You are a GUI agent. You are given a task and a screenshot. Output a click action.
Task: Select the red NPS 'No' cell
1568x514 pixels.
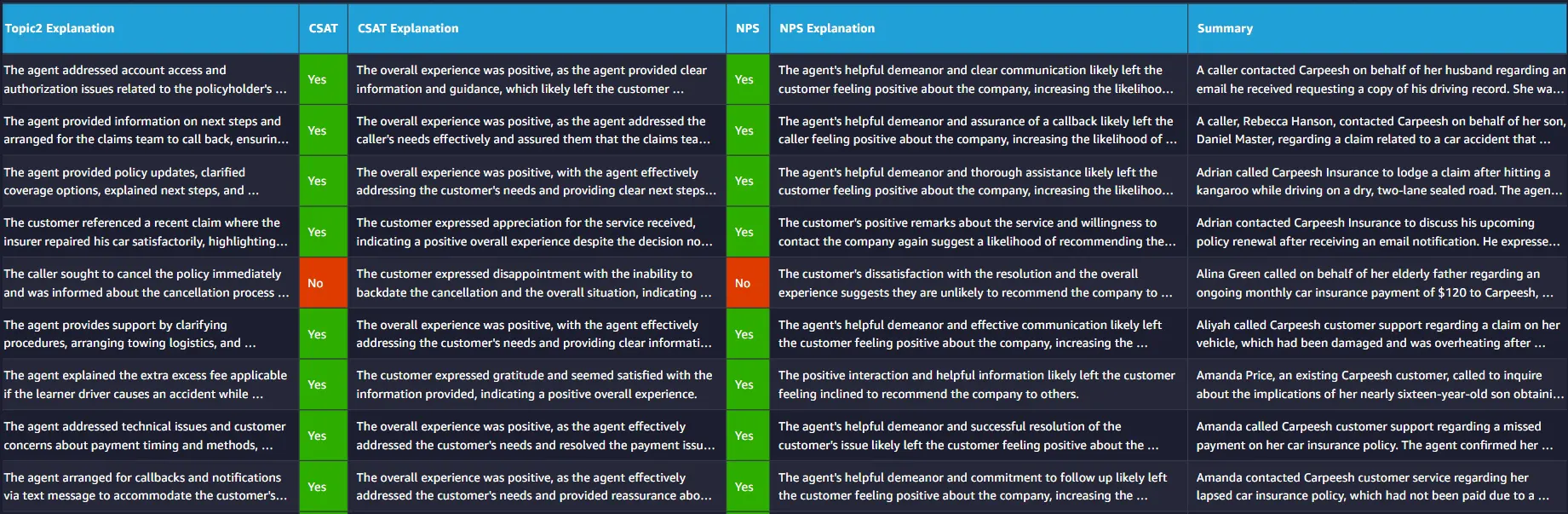(748, 283)
